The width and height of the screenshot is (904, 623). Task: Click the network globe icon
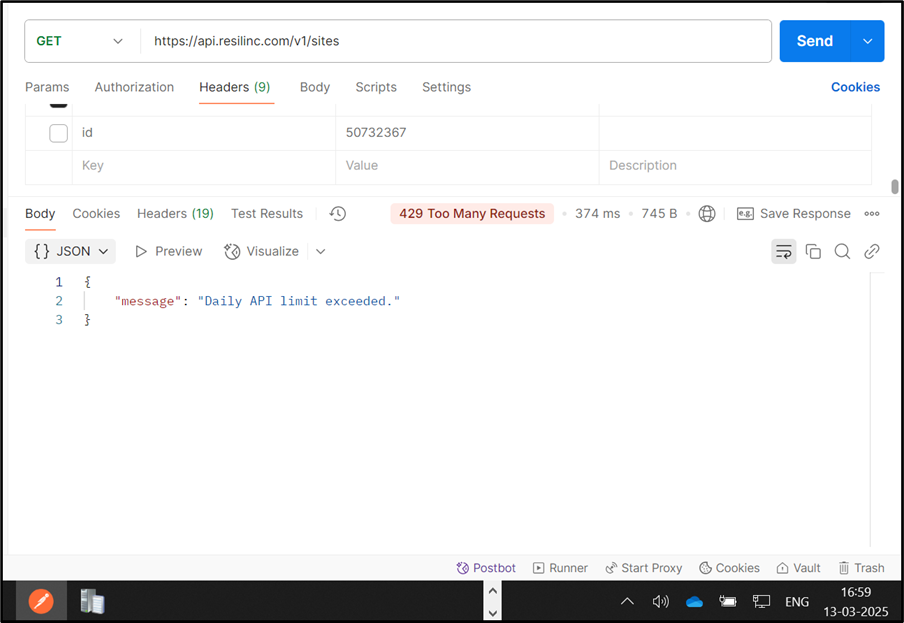707,214
